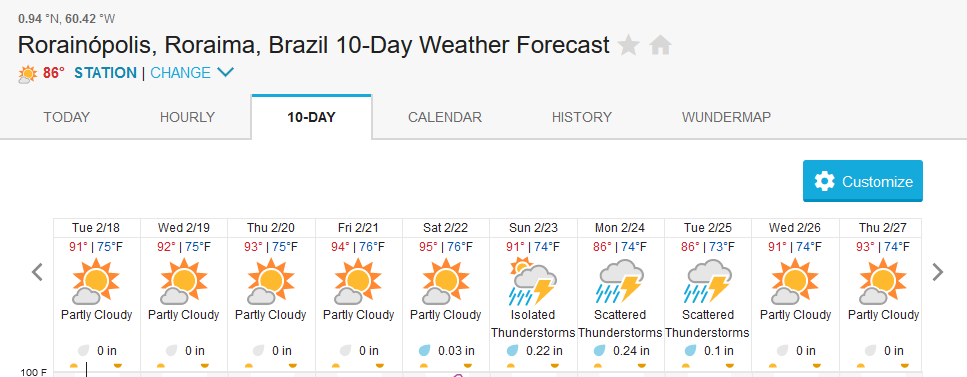Switch to the HOURLY tab
The width and height of the screenshot is (967, 377).
click(x=187, y=117)
